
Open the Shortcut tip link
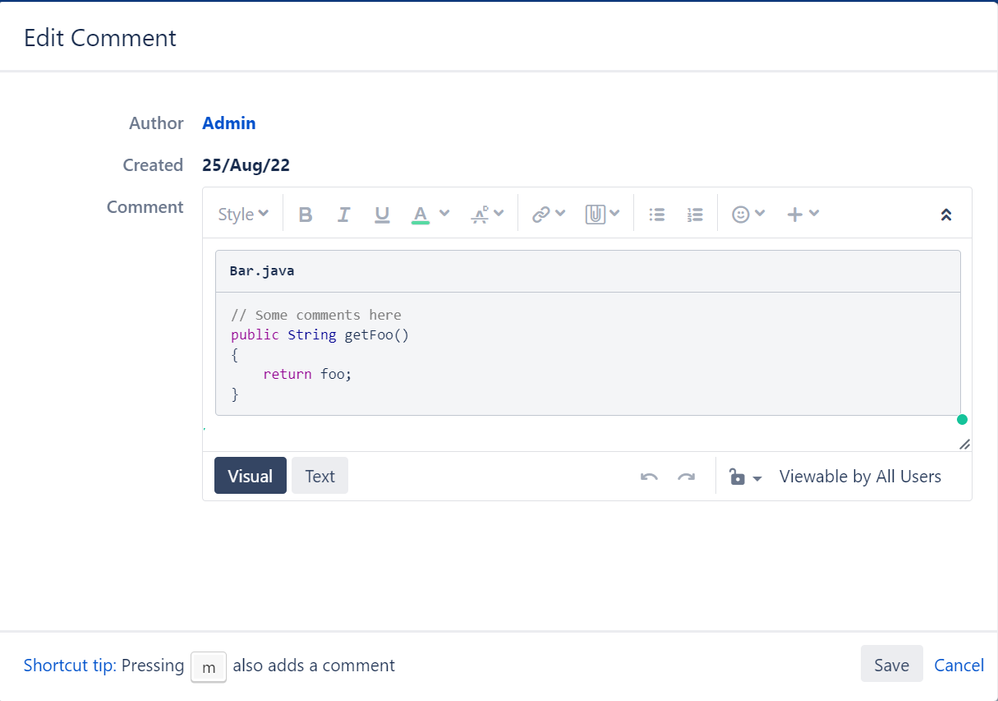[x=70, y=665]
